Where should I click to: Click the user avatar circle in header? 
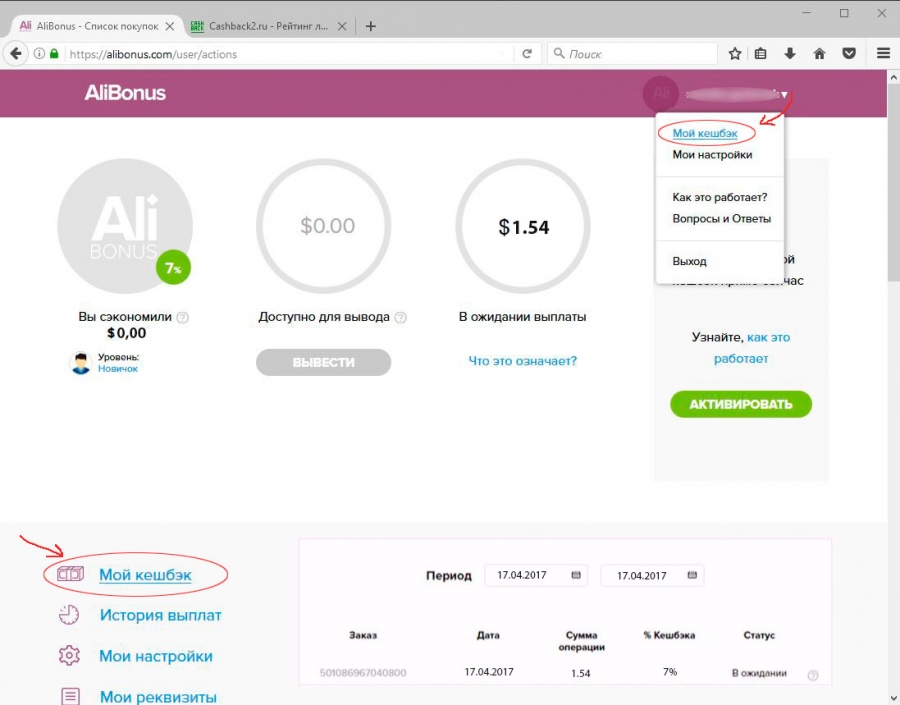coord(661,93)
